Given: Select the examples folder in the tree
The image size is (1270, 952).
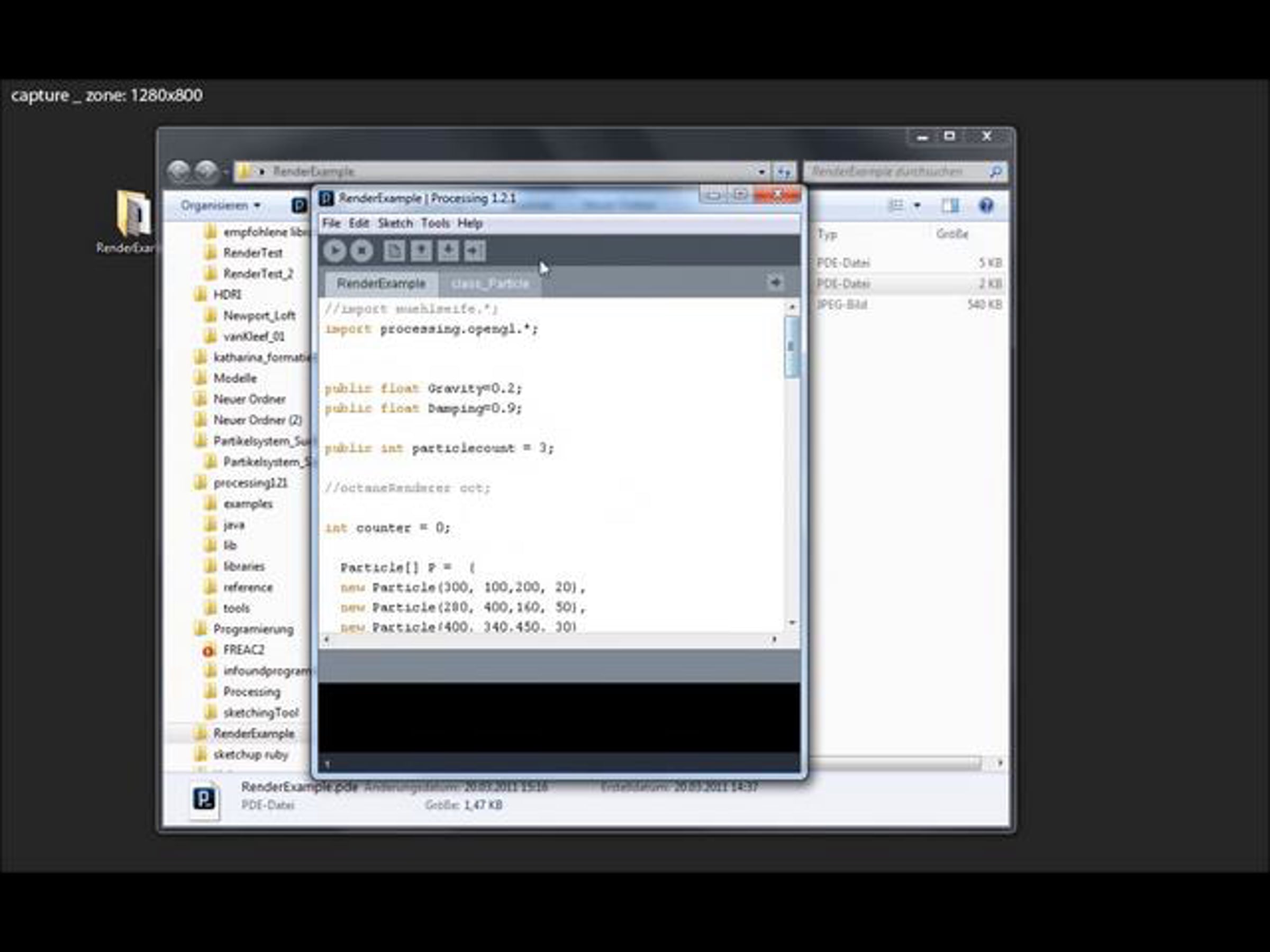Looking at the screenshot, I should 248,504.
